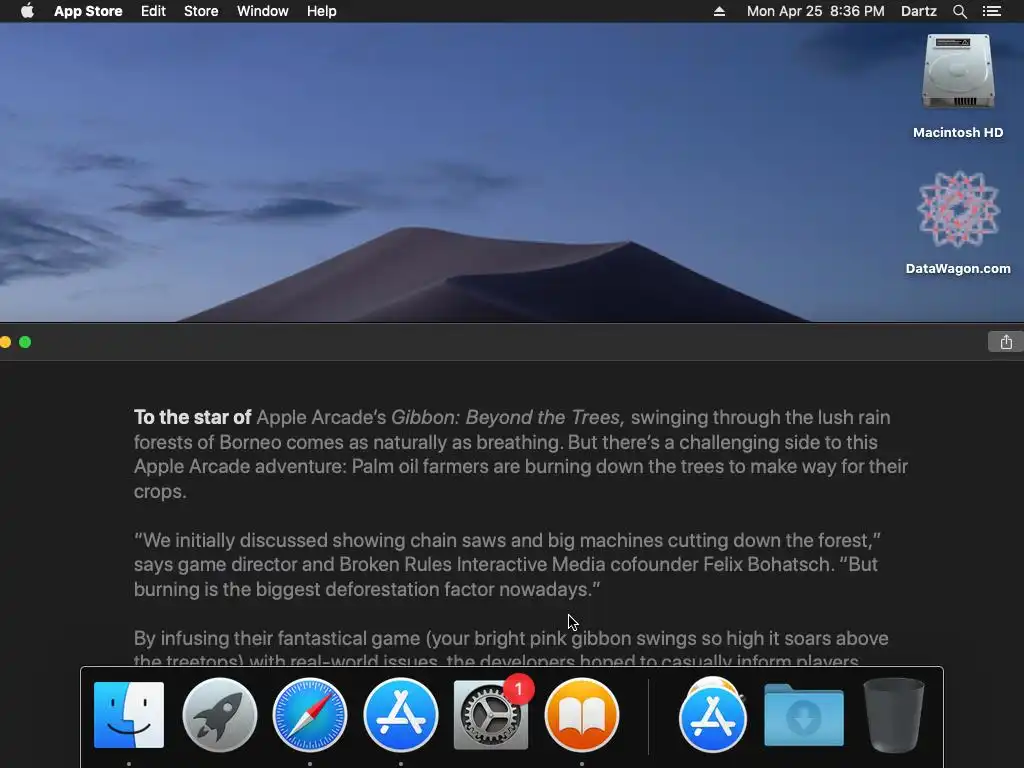Open the Downloads folder in Dock

coord(803,714)
